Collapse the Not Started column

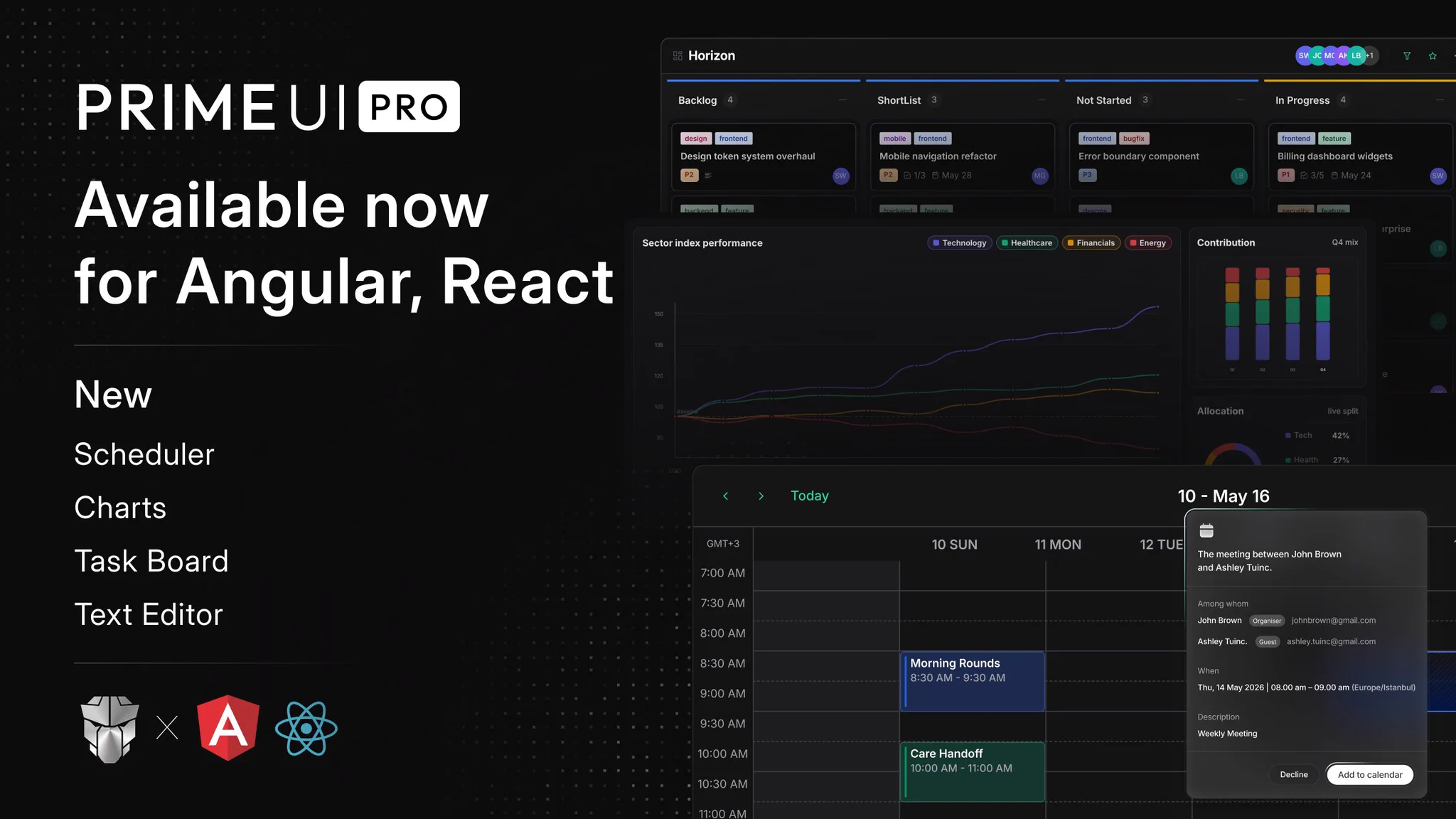pos(1241,100)
